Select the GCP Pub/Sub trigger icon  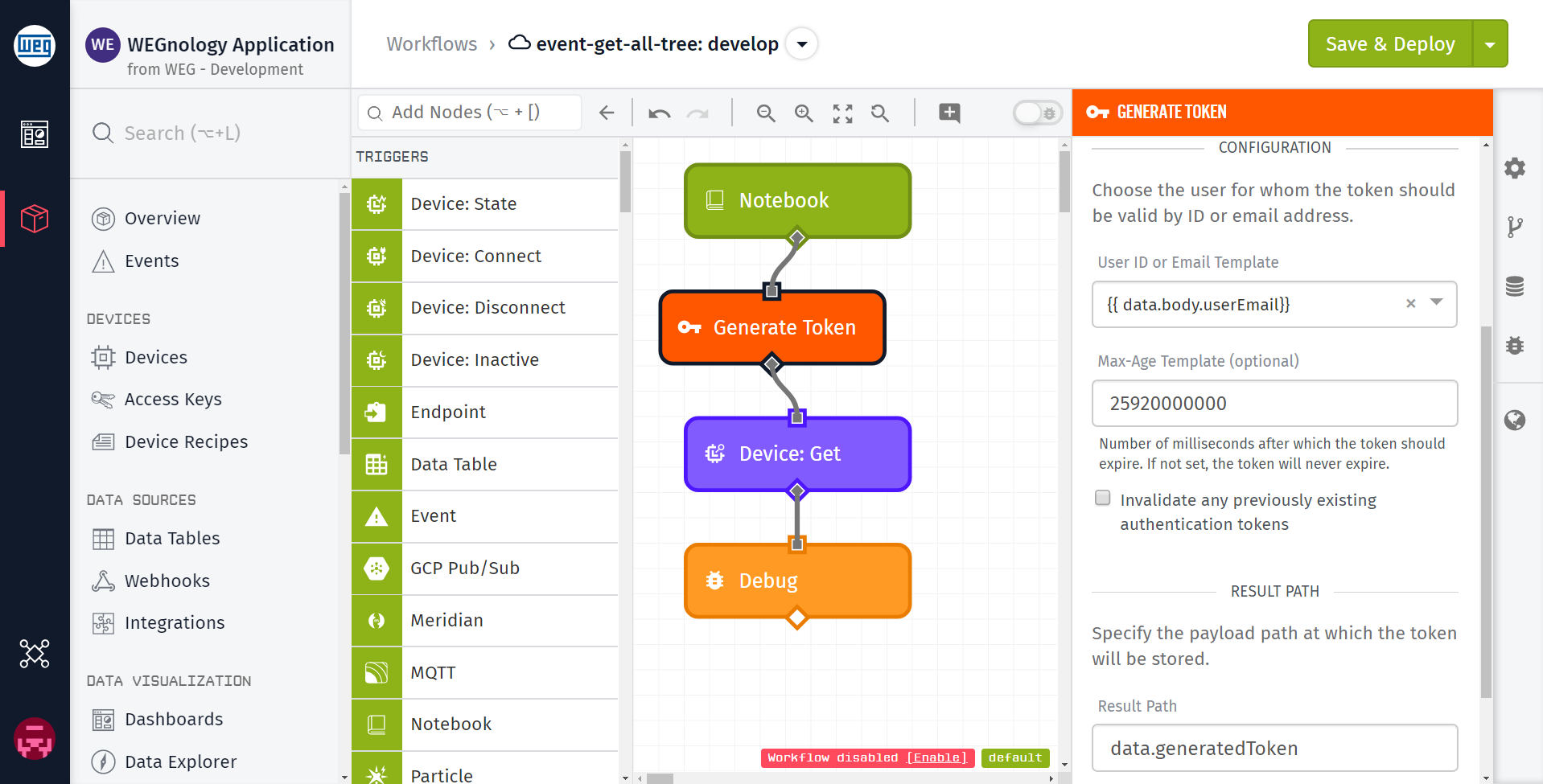[376, 569]
